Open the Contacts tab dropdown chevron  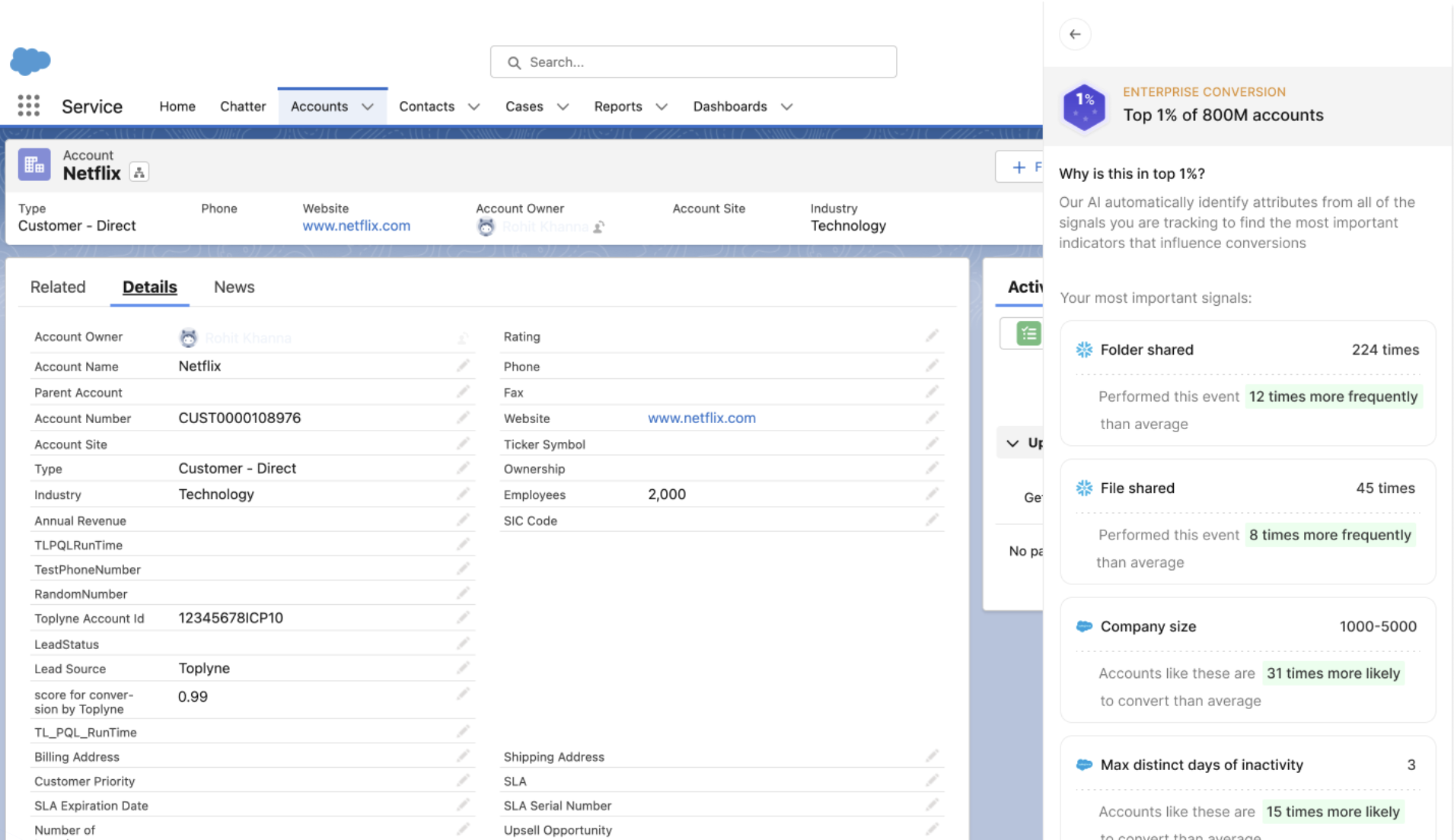pos(474,107)
